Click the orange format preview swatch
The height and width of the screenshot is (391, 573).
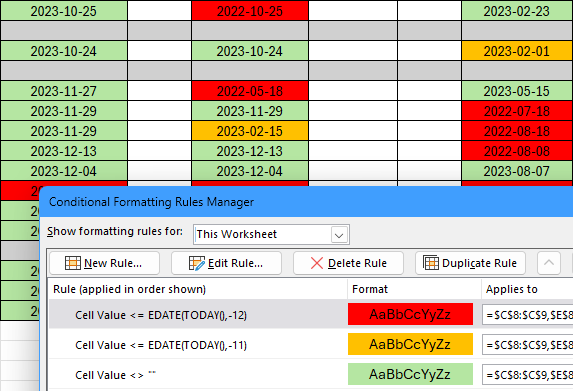coord(410,344)
